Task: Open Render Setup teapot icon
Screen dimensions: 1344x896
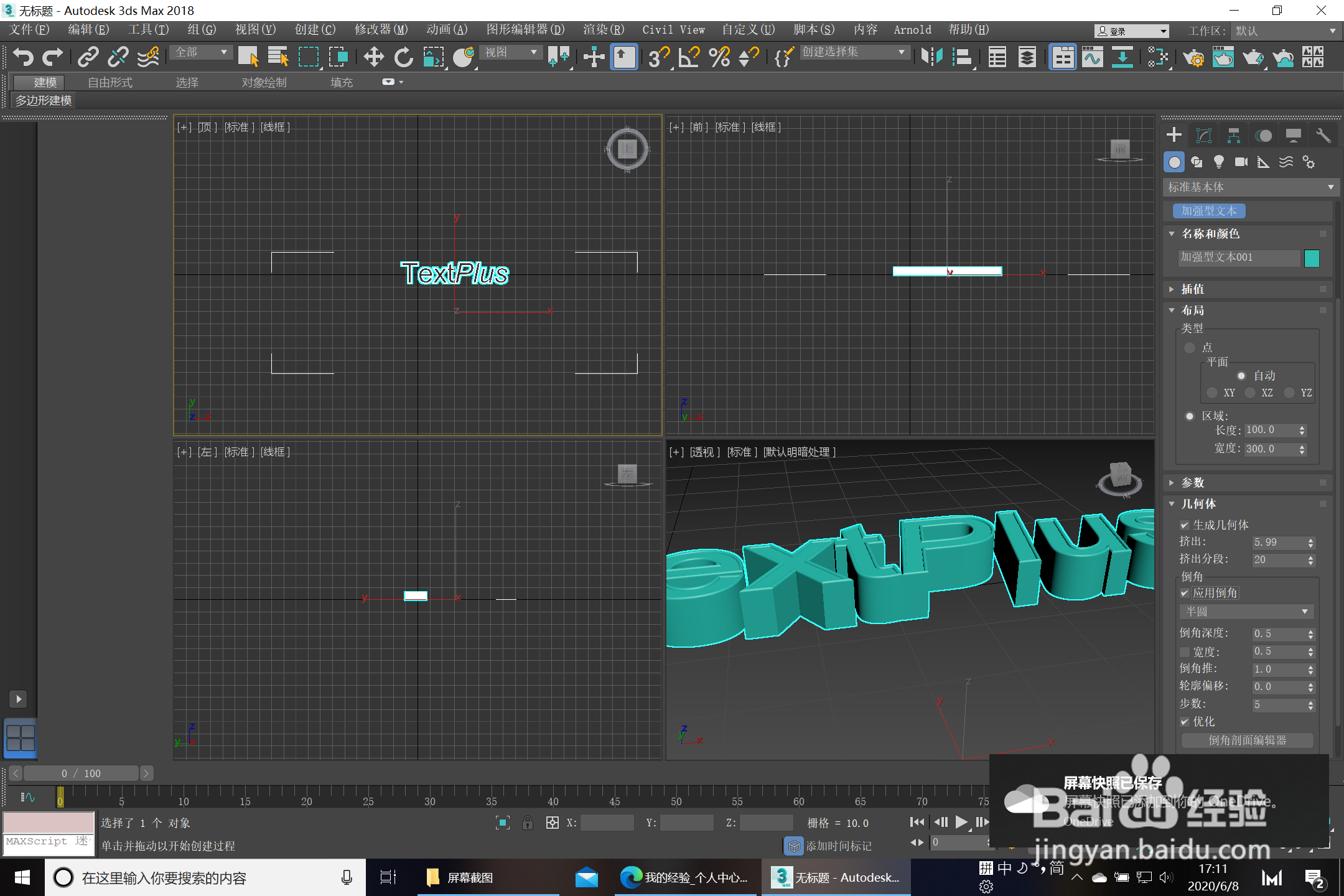Action: pyautogui.click(x=1193, y=57)
